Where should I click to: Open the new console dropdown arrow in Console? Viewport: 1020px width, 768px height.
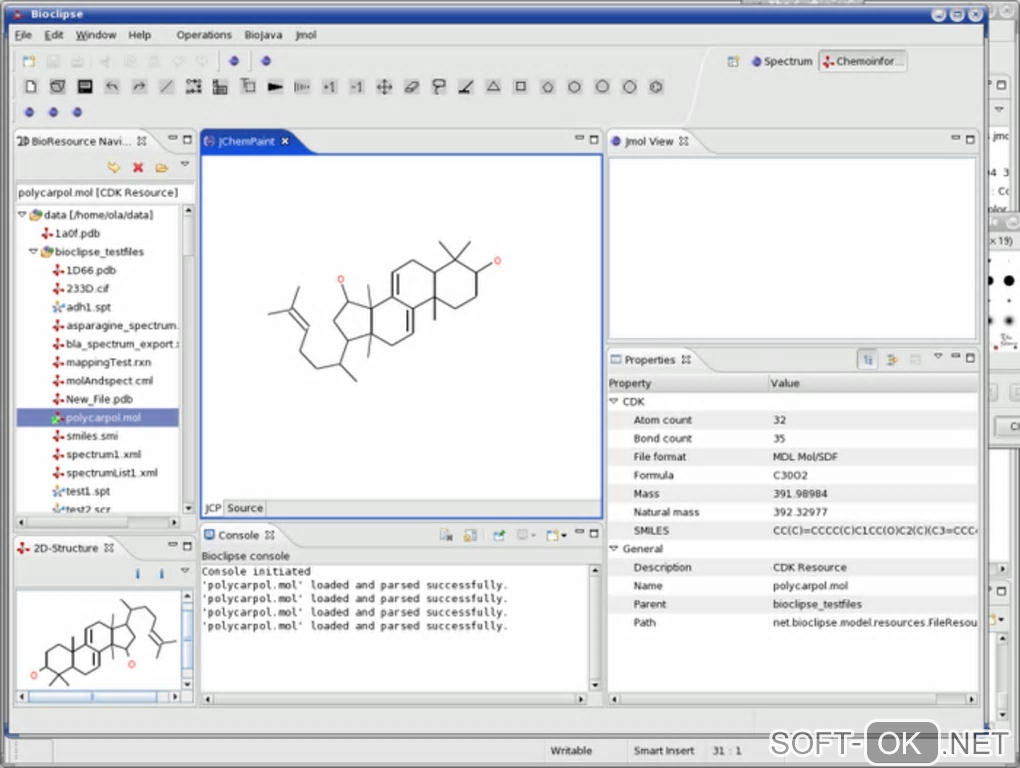click(x=563, y=536)
